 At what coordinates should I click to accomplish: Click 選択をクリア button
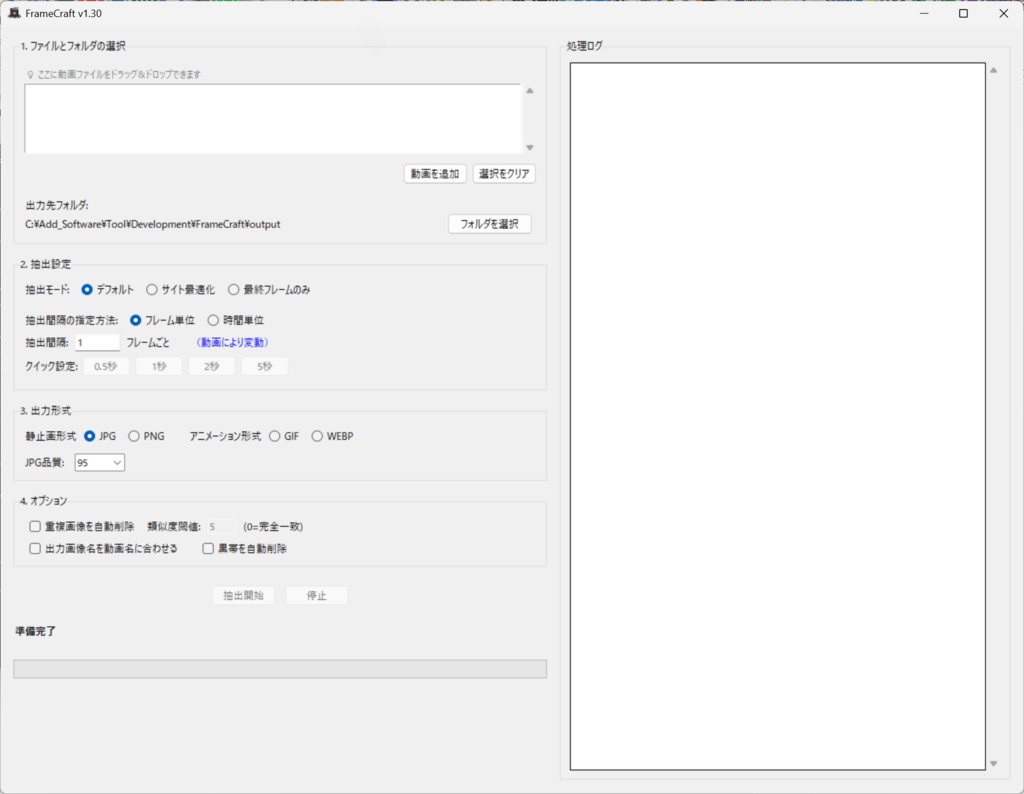504,174
